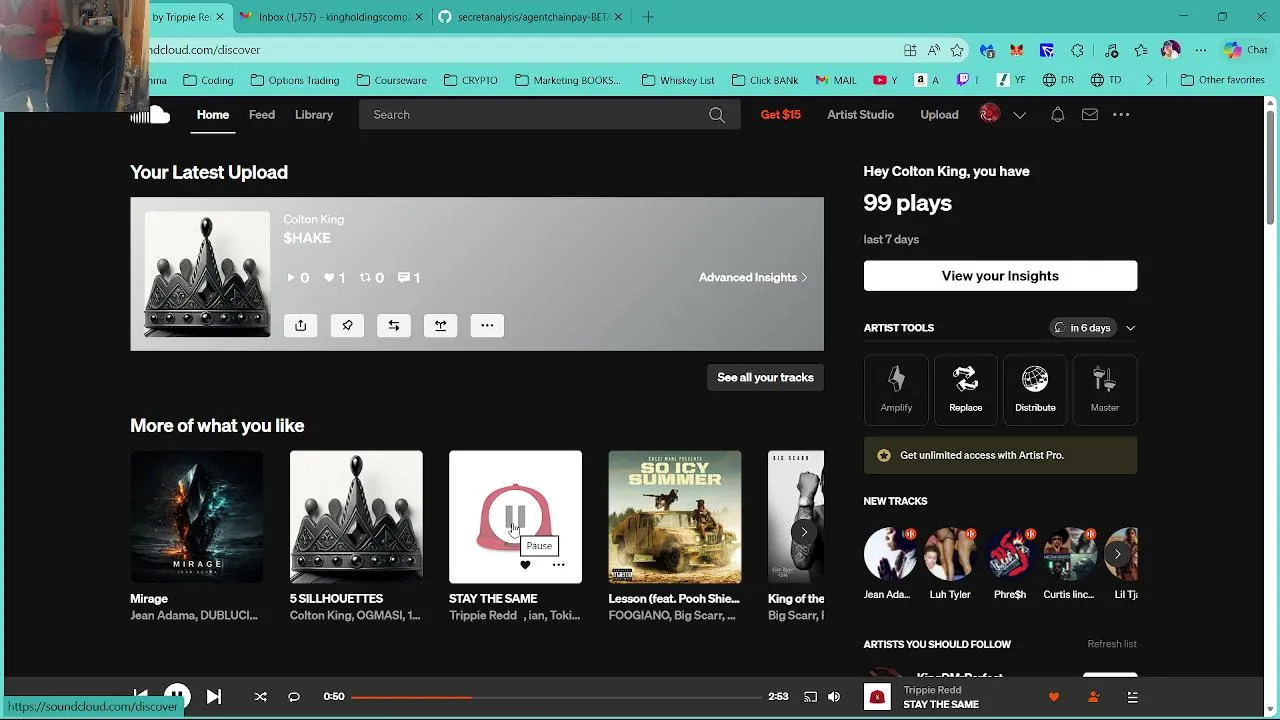Open the Whiskey List bookmark folder
Screen dimensions: 1280x720
pyautogui.click(x=678, y=80)
